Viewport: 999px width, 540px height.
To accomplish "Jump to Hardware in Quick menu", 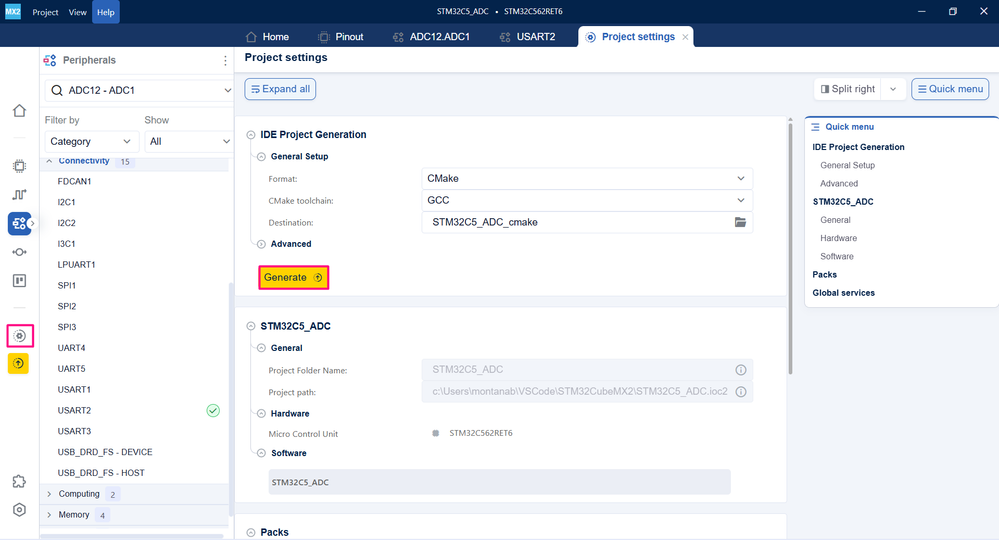I will pos(838,238).
